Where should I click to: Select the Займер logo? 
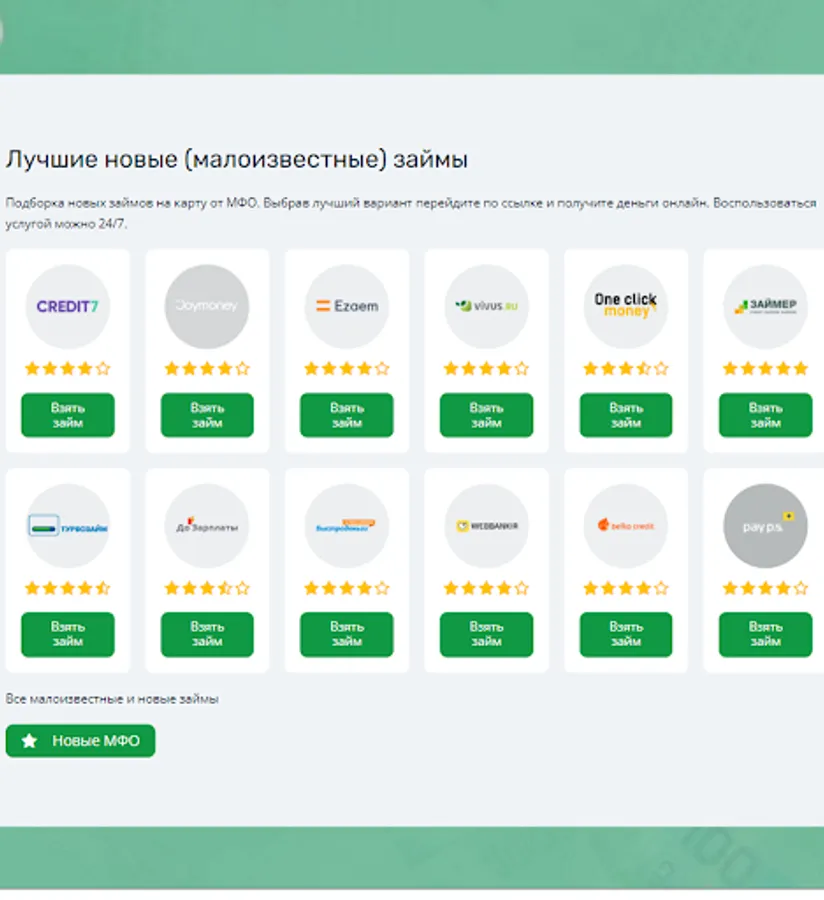click(765, 307)
